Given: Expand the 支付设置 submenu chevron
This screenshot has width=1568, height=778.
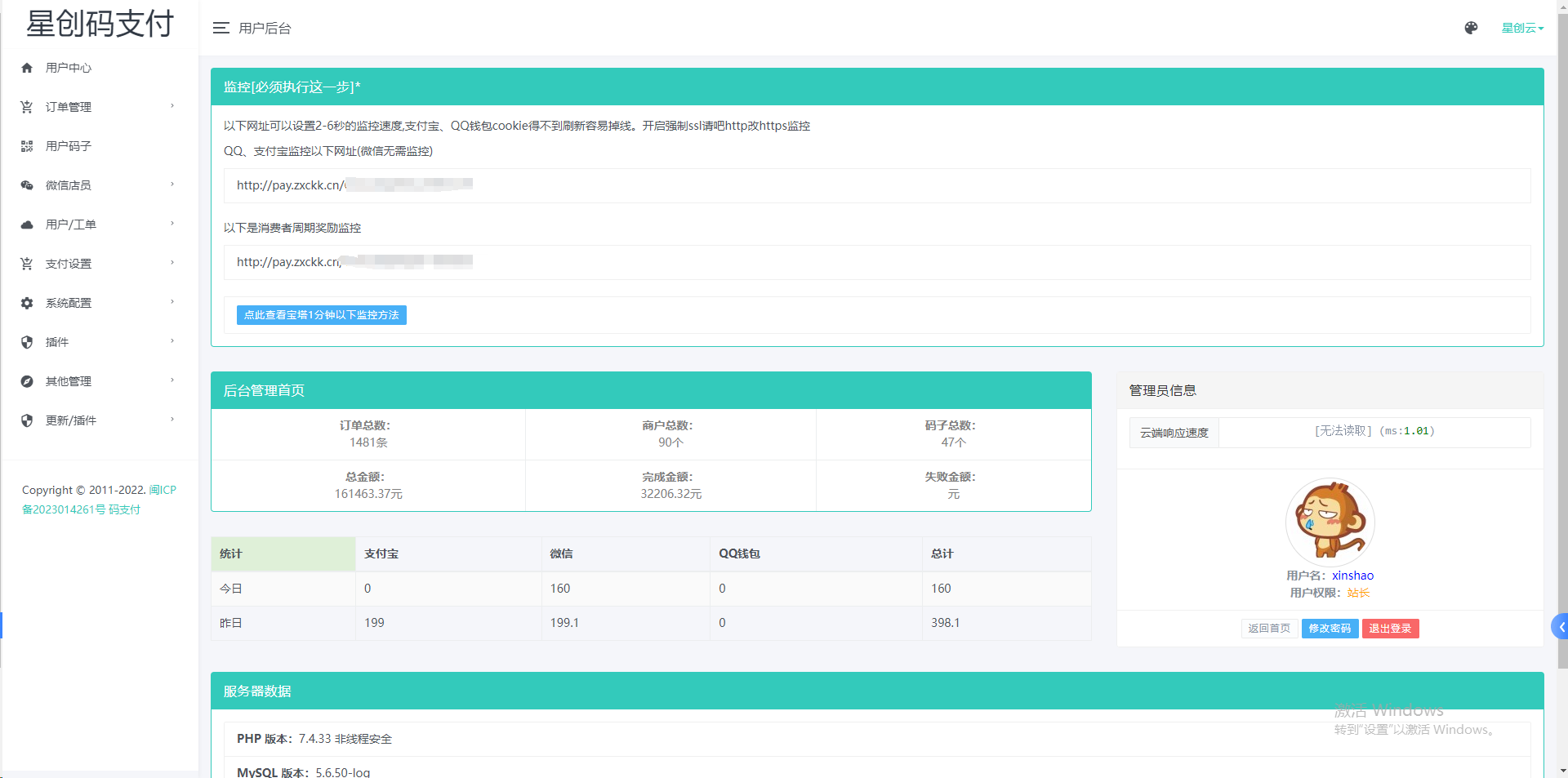Looking at the screenshot, I should click(172, 263).
